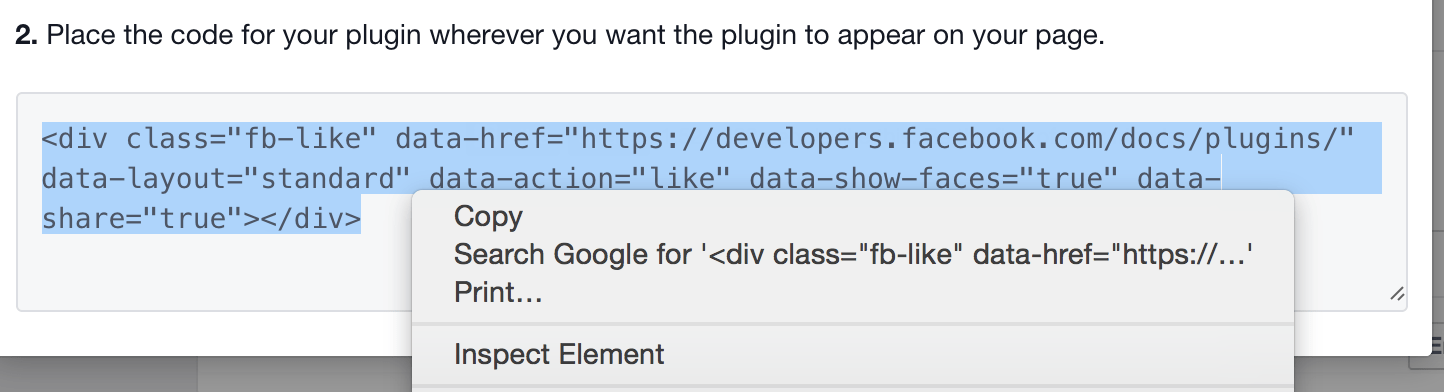Viewport: 1444px width, 392px height.
Task: Click the bold step number 2
Action: (x=26, y=38)
